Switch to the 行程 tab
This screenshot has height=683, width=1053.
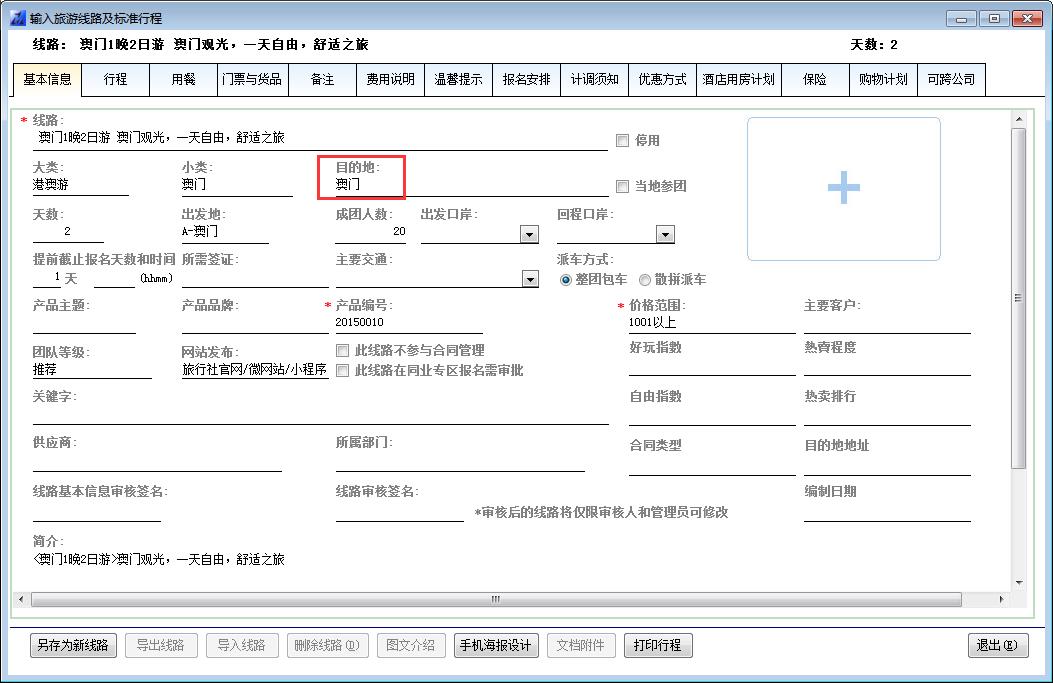click(115, 79)
